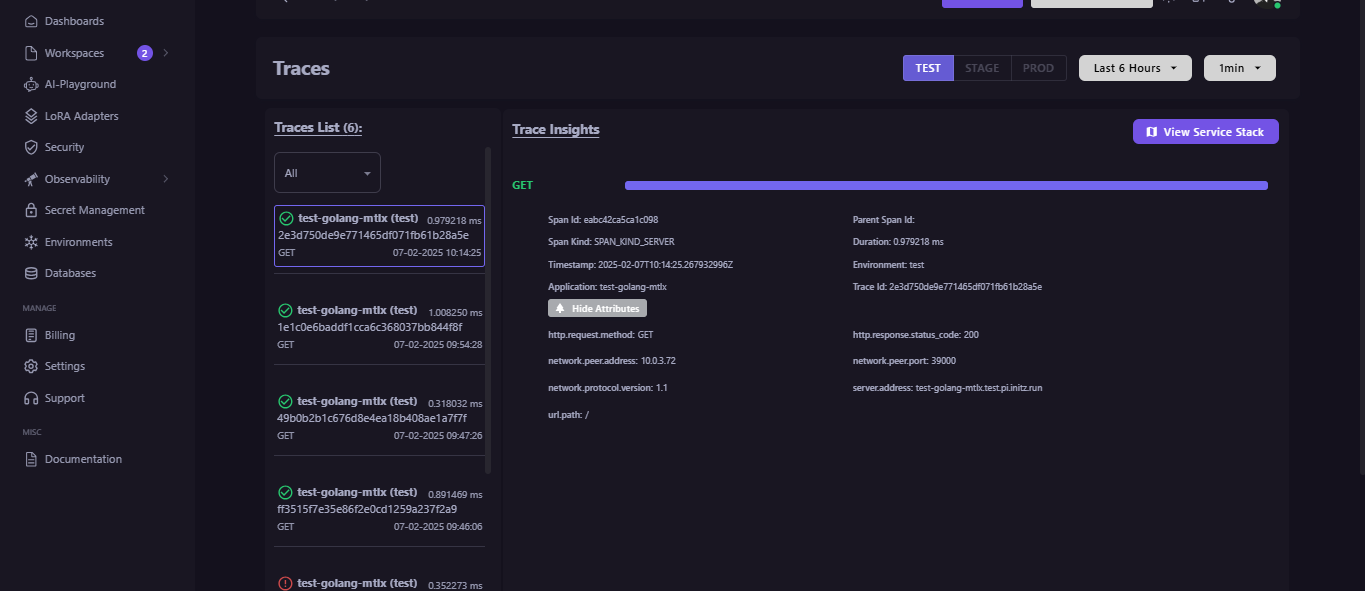Click Application: test-golang-mtlx attribute
The height and width of the screenshot is (591, 1365).
click(607, 287)
